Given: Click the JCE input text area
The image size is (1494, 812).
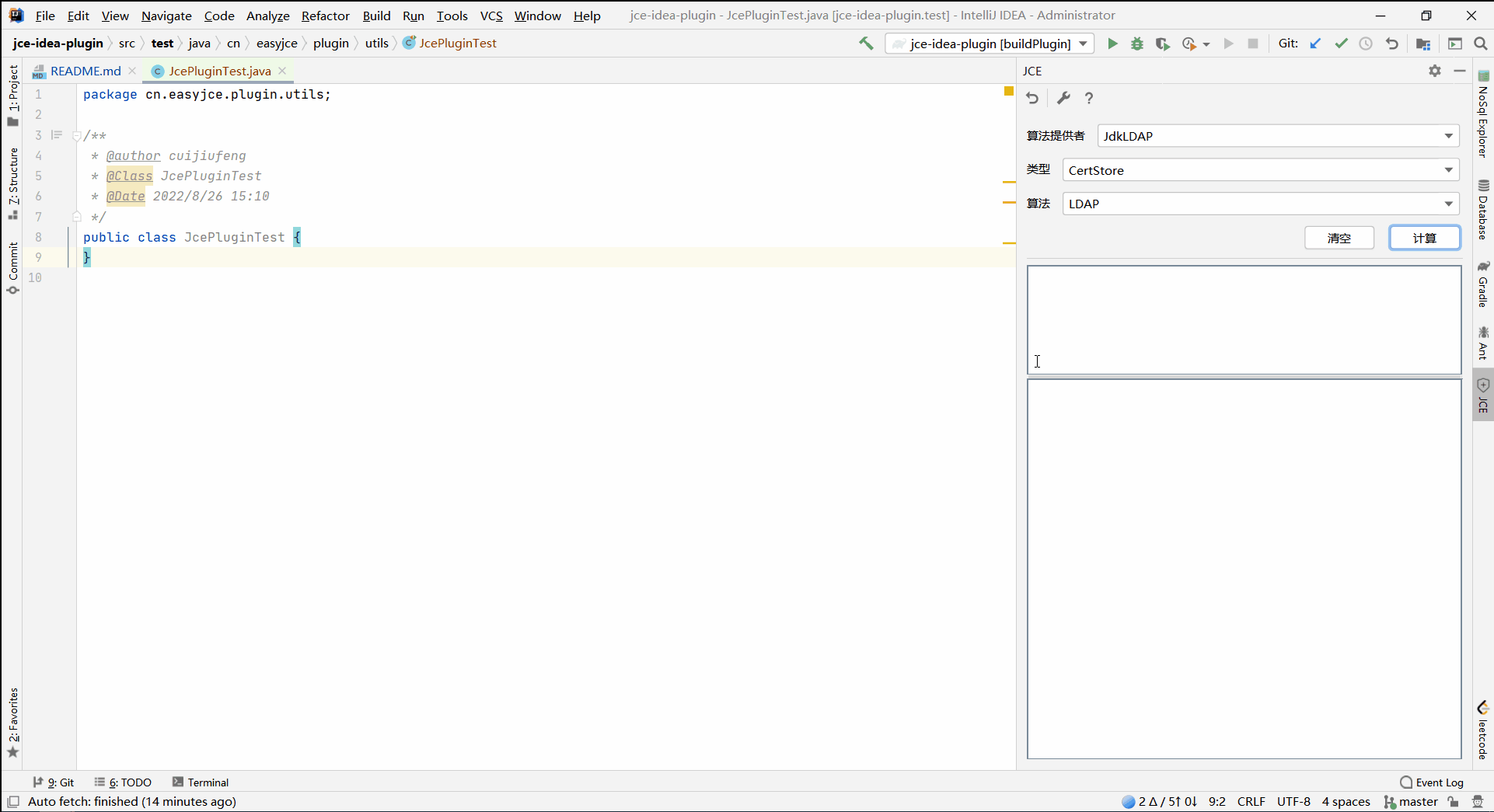Looking at the screenshot, I should (x=1244, y=320).
